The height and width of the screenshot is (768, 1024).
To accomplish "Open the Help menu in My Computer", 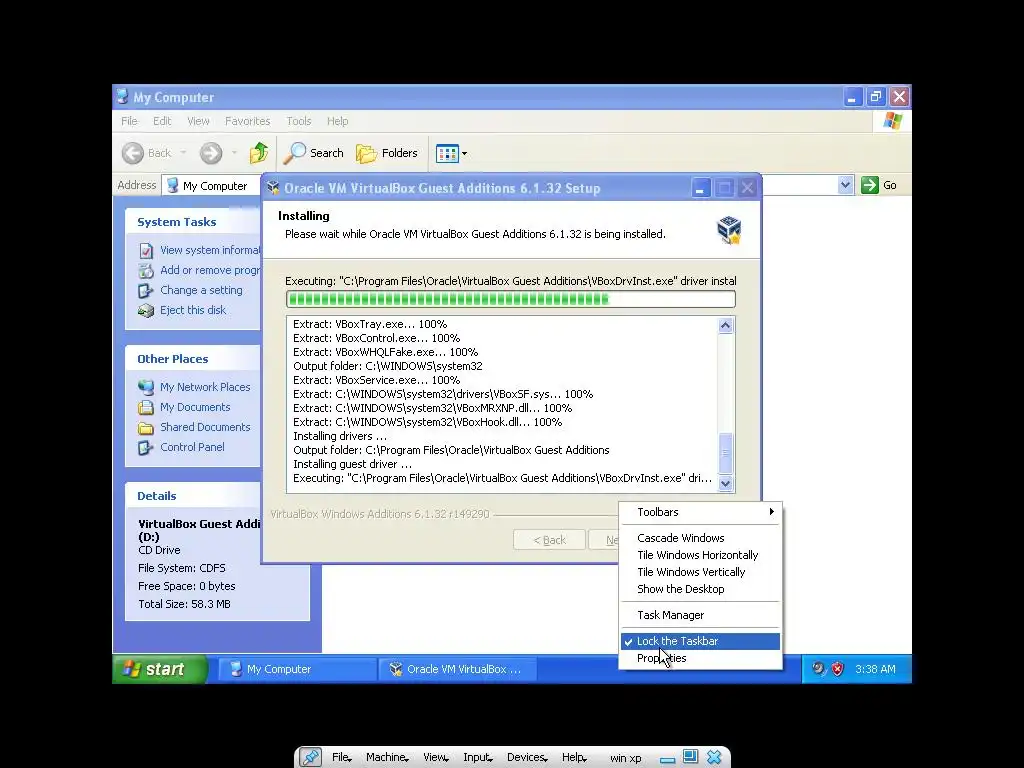I will (338, 121).
